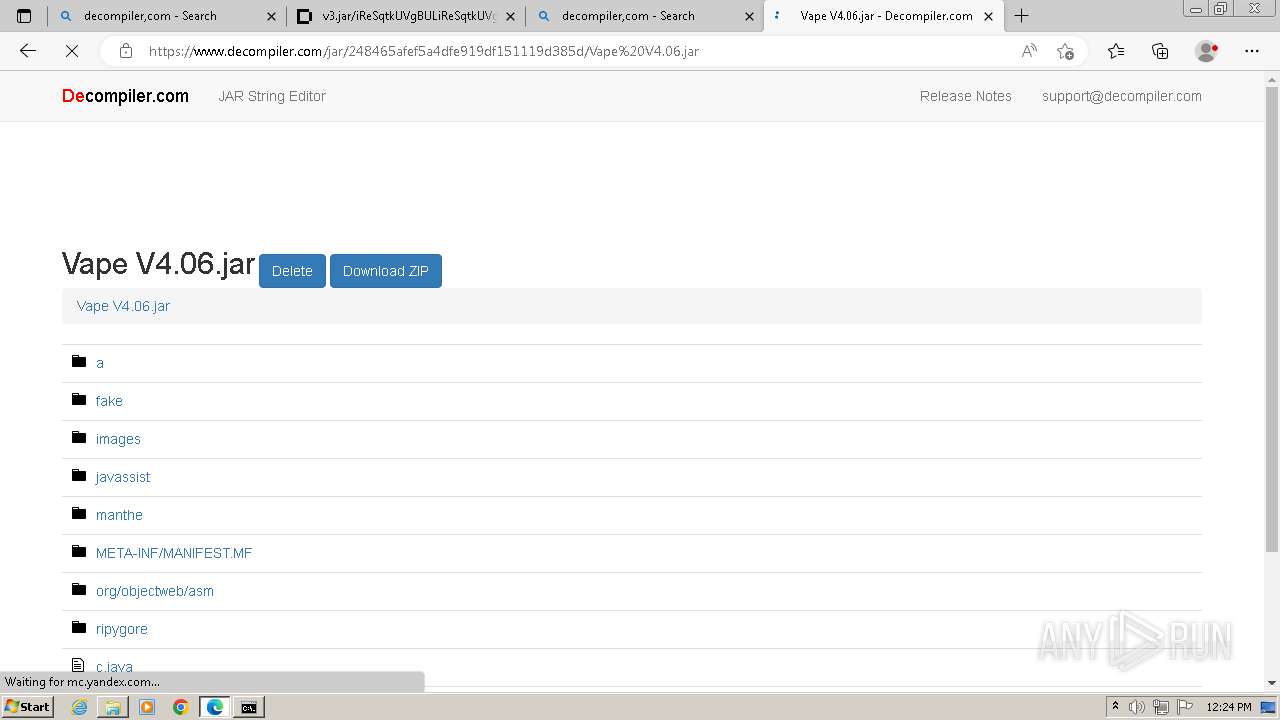Screen dimensions: 1280x720
Task: Select the Vape V4.06.jar tab
Action: click(884, 16)
